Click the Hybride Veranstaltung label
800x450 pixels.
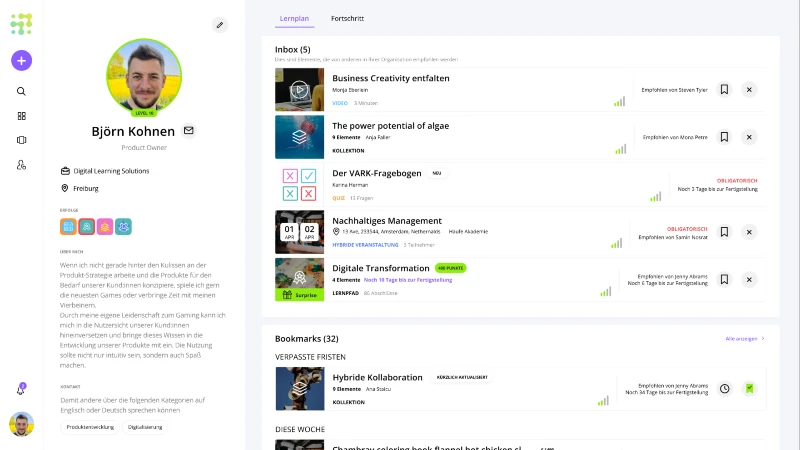365,245
